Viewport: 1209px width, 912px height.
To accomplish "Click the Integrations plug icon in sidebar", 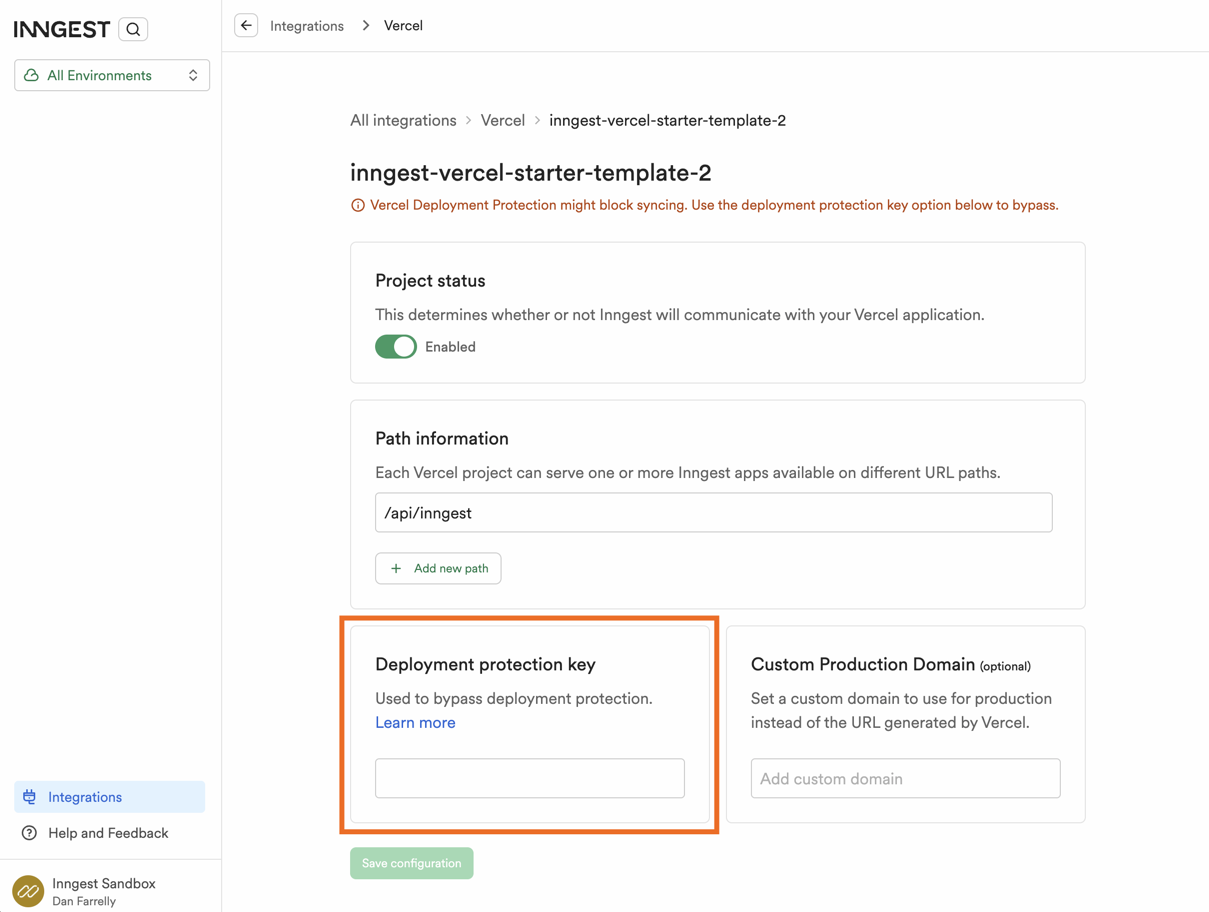I will [x=30, y=797].
